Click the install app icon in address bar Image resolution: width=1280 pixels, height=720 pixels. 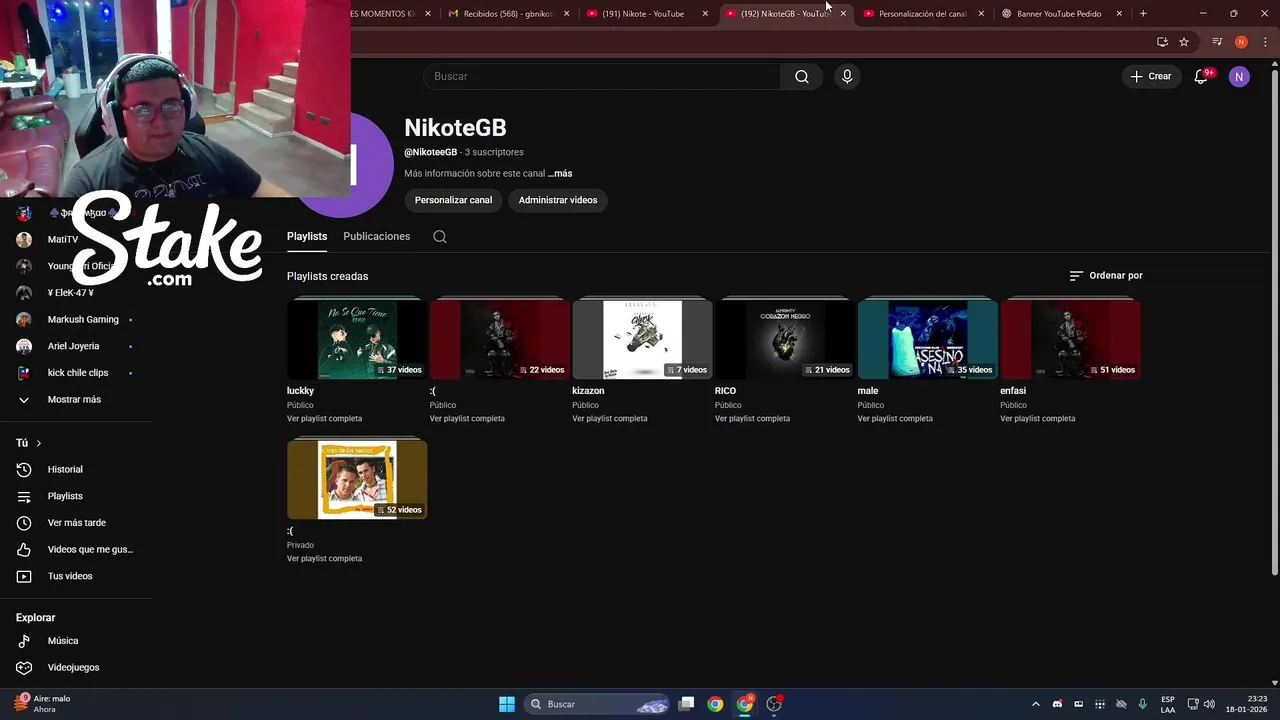tap(1162, 42)
